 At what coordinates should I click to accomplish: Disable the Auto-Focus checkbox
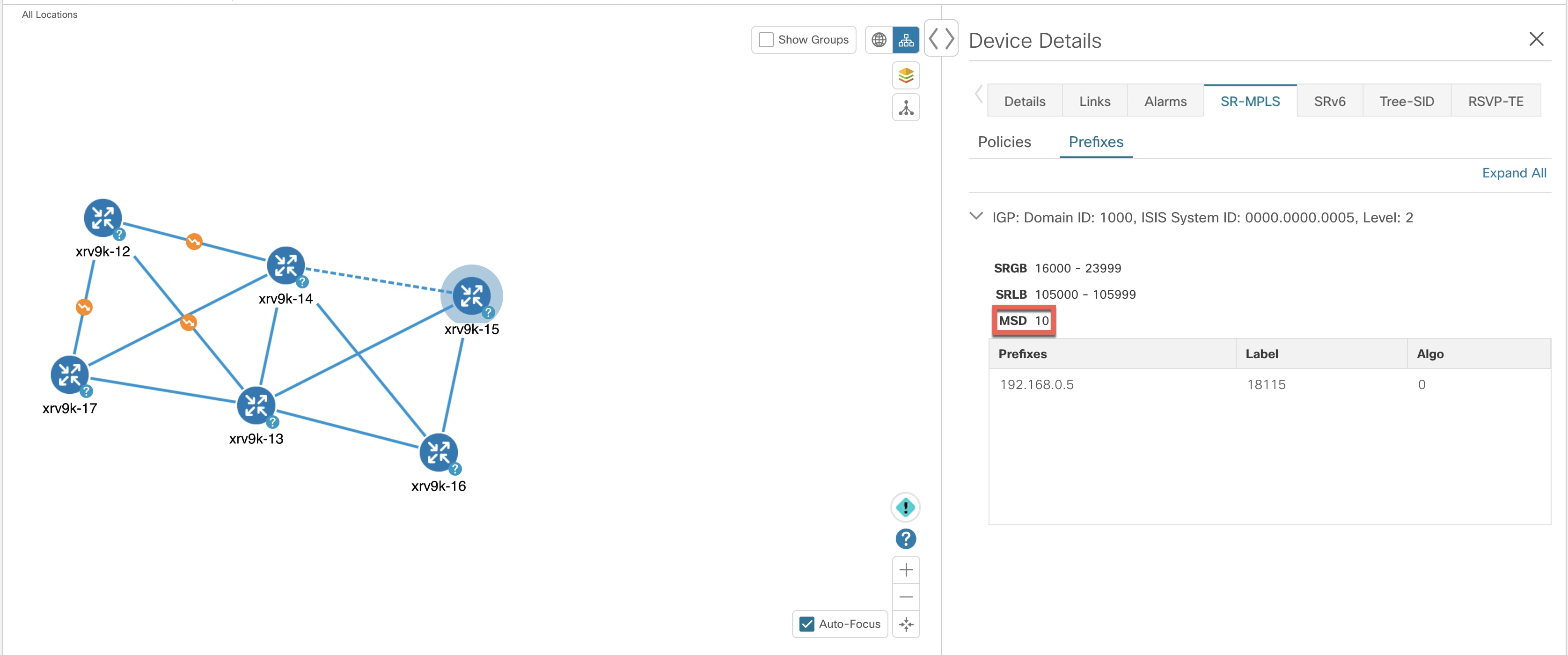coord(807,624)
